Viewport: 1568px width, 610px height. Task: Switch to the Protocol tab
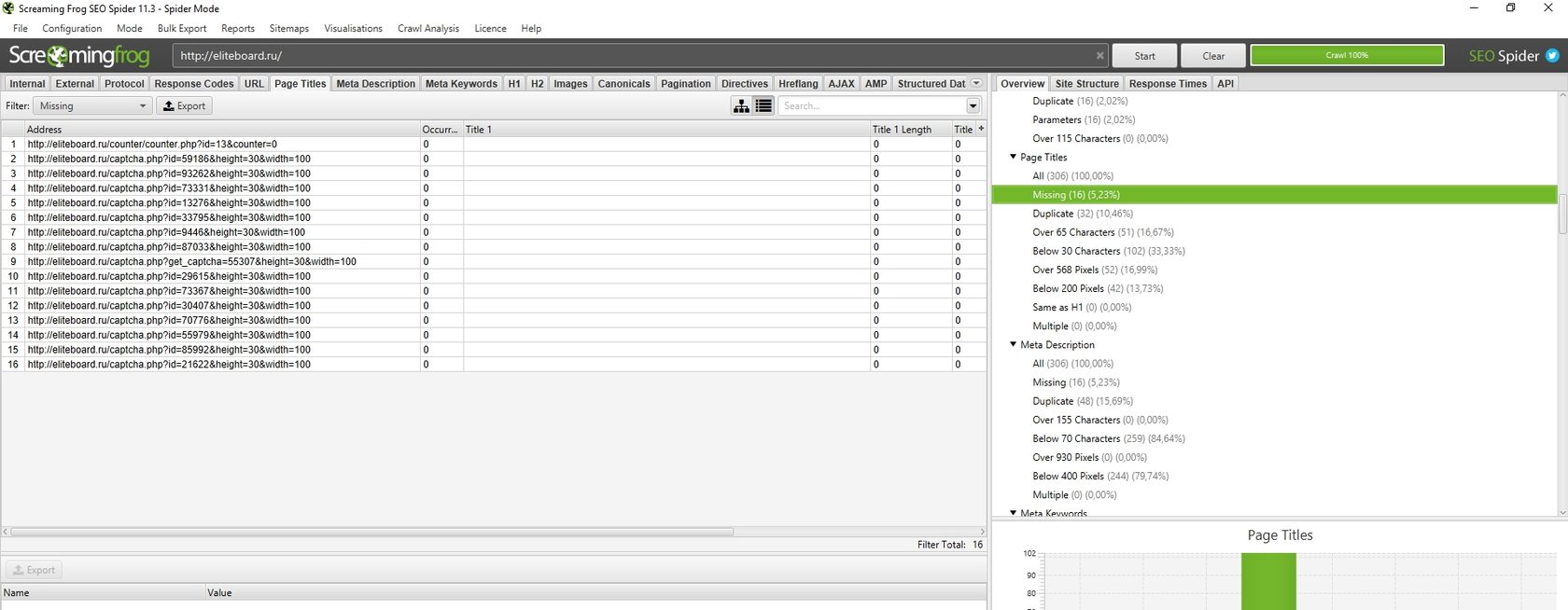(124, 83)
